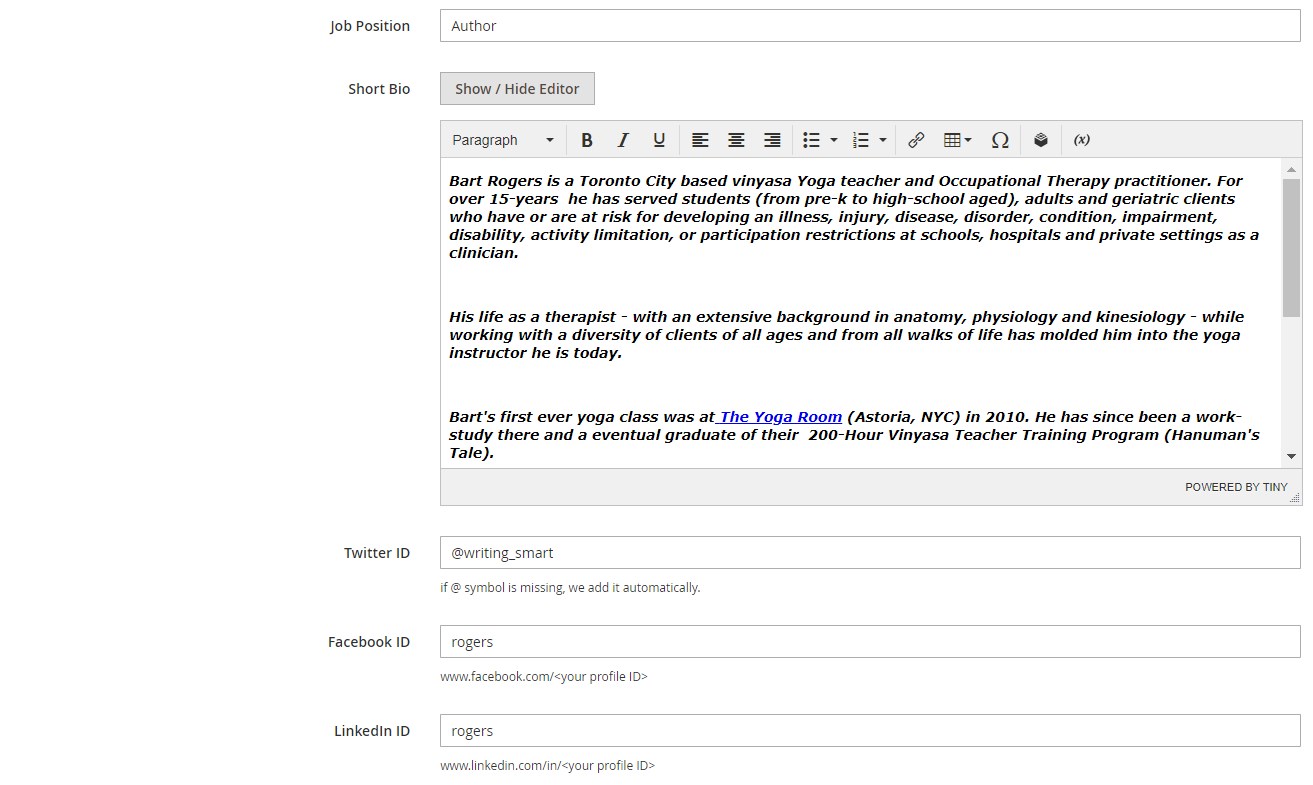The width and height of the screenshot is (1313, 785).
Task: Toggle underline formatting in the editor
Action: pos(659,140)
